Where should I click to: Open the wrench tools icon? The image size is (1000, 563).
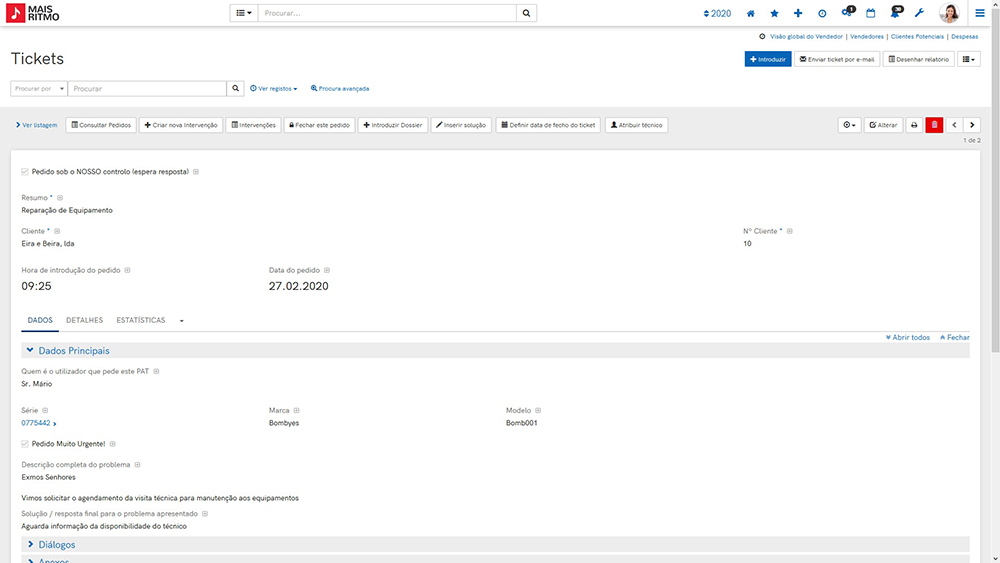pyautogui.click(x=919, y=13)
